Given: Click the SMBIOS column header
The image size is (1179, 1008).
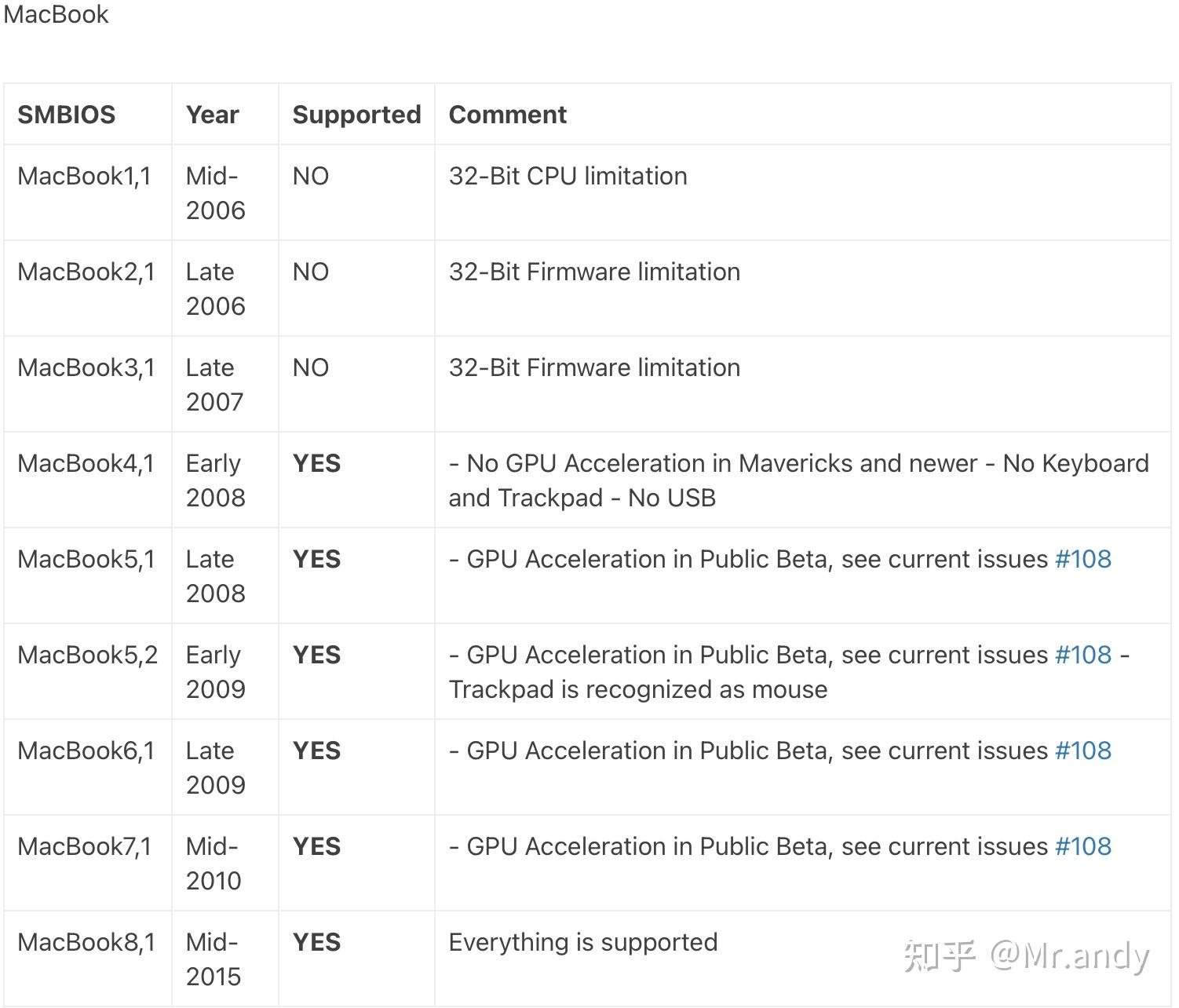Looking at the screenshot, I should (67, 115).
